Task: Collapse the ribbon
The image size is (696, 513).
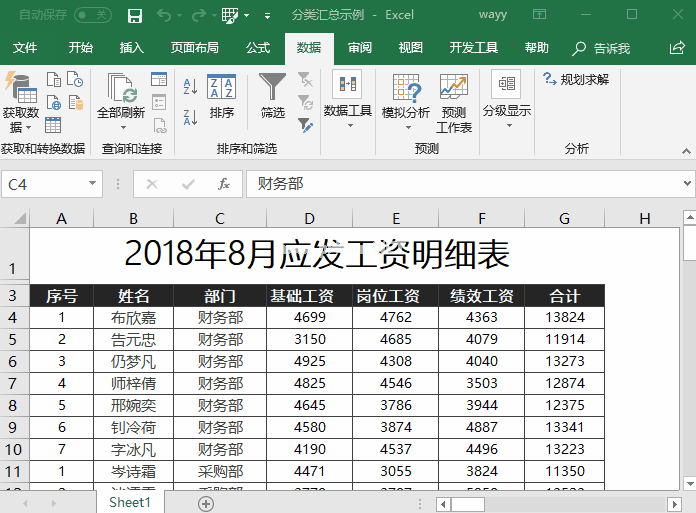Action: tap(686, 151)
